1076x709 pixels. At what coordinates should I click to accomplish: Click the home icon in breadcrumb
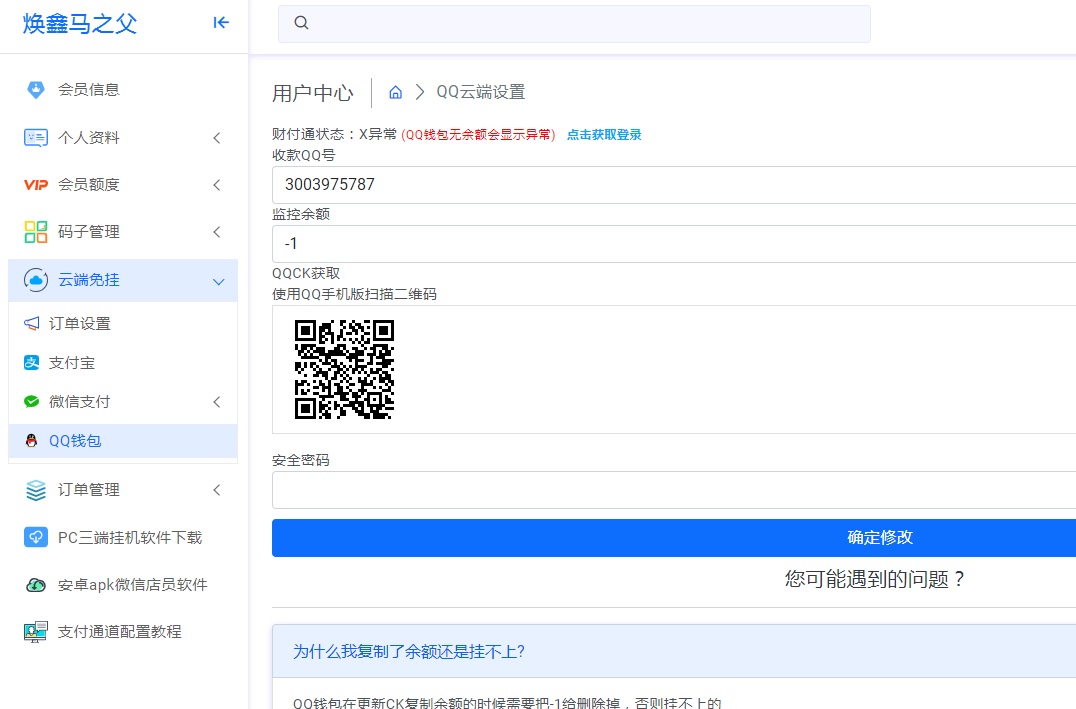396,93
